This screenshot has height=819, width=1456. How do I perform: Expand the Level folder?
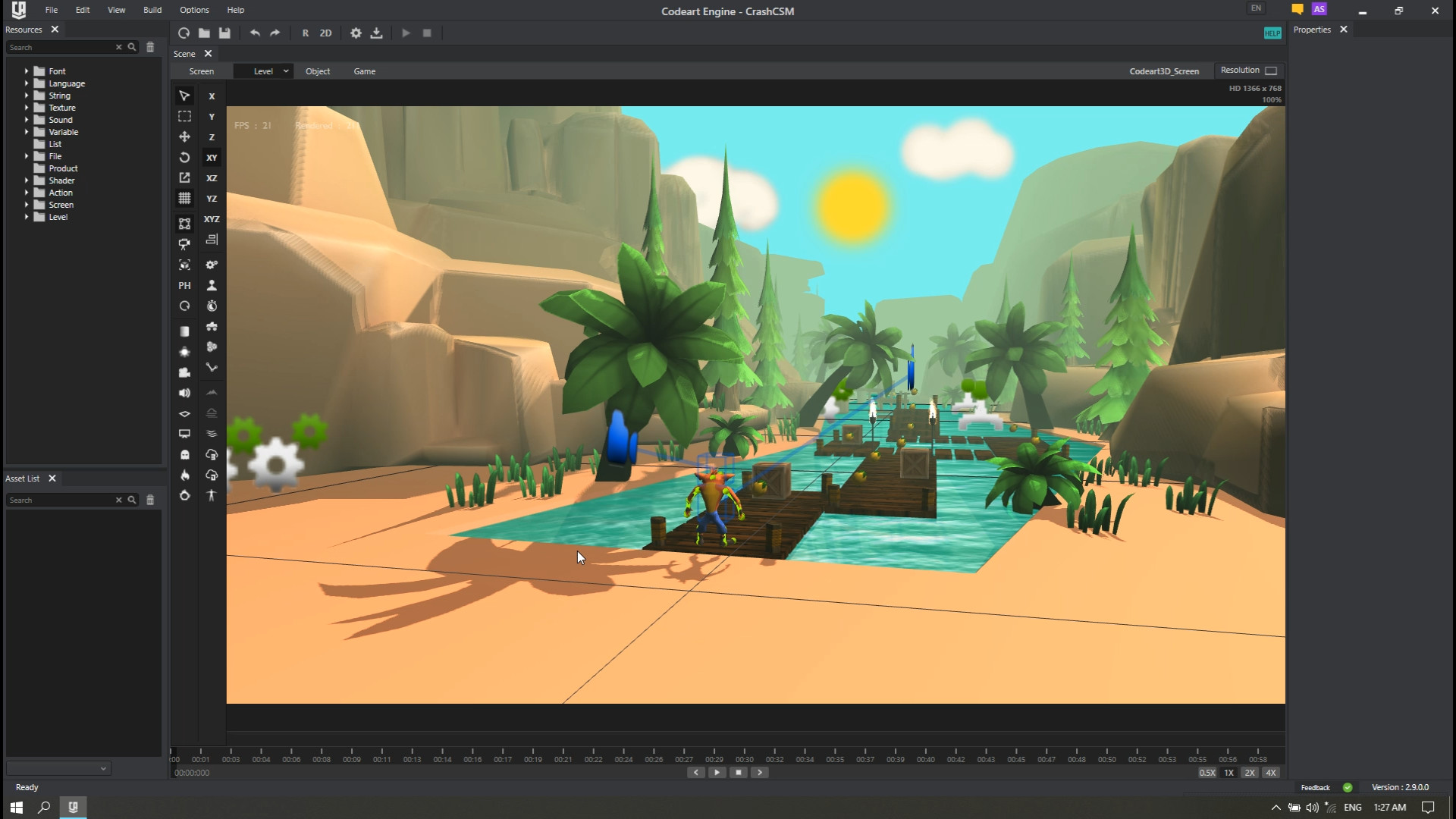click(27, 217)
